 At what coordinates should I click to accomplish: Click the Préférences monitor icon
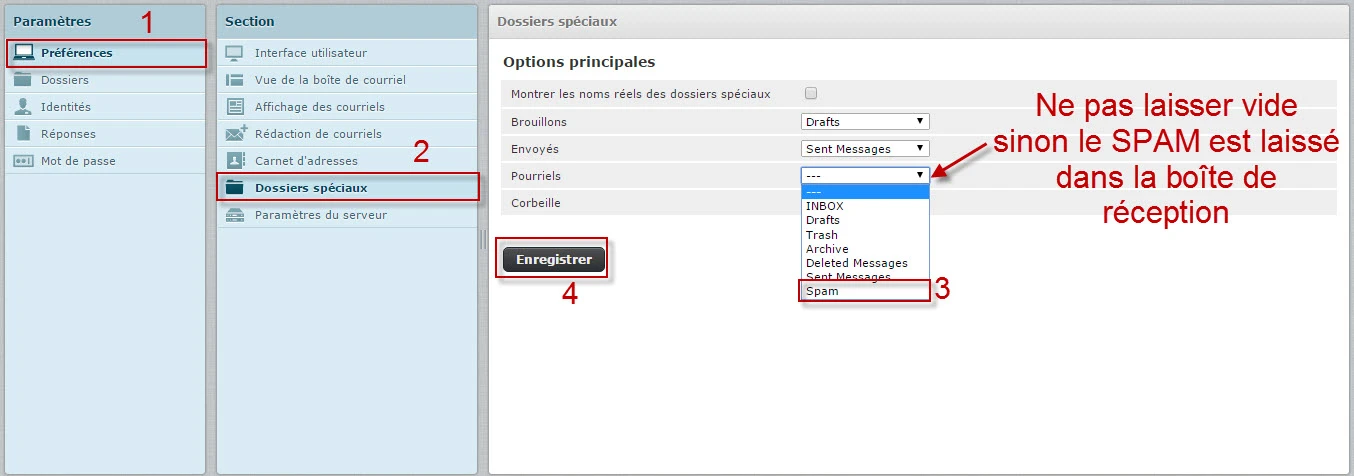pyautogui.click(x=24, y=53)
